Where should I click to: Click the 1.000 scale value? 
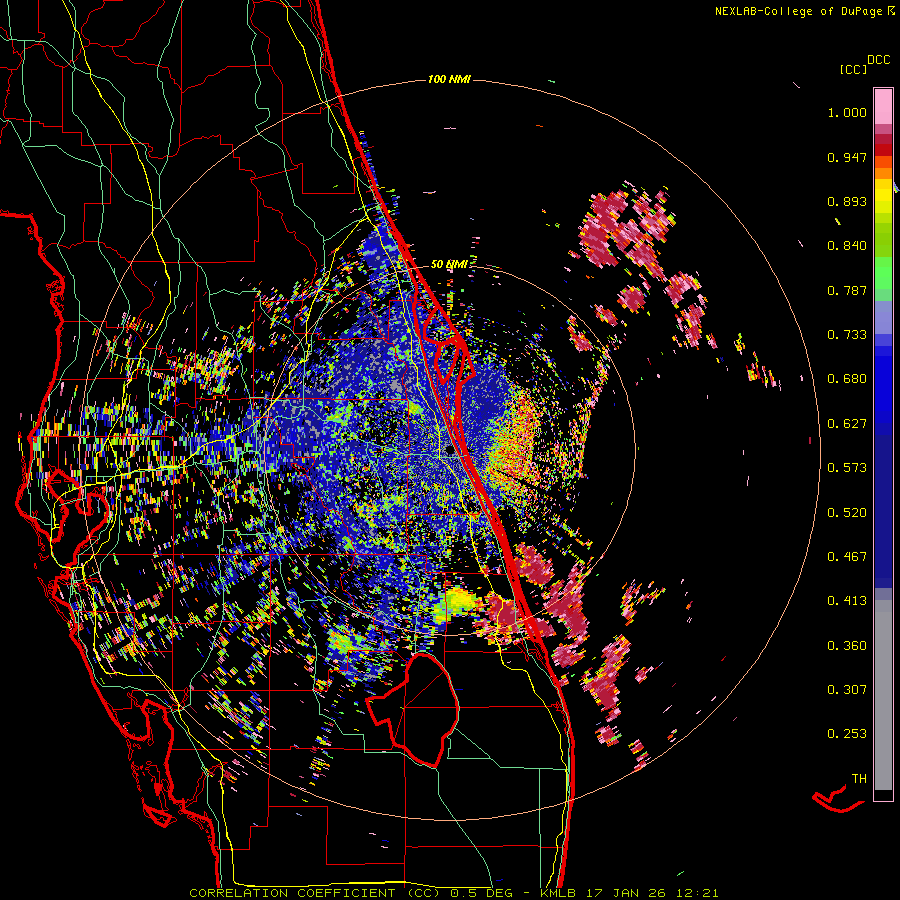[847, 112]
